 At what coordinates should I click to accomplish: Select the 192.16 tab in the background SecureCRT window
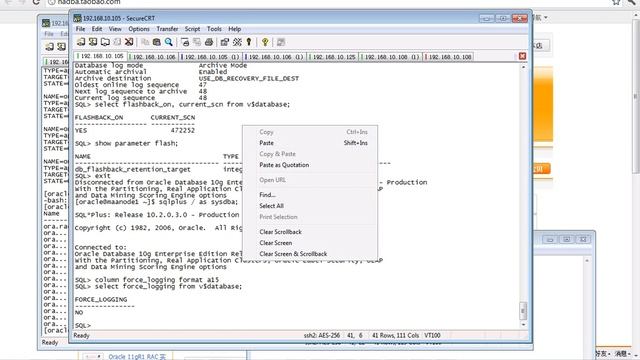click(56, 62)
